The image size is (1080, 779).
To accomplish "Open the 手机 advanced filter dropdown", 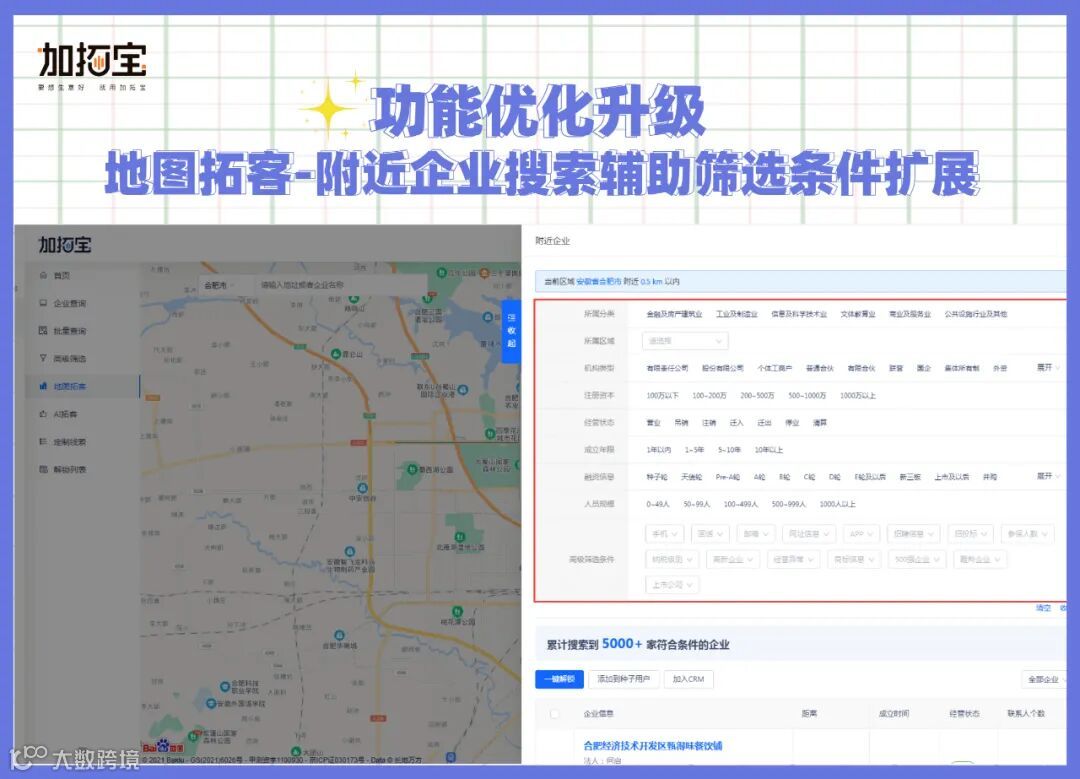I will [x=665, y=534].
